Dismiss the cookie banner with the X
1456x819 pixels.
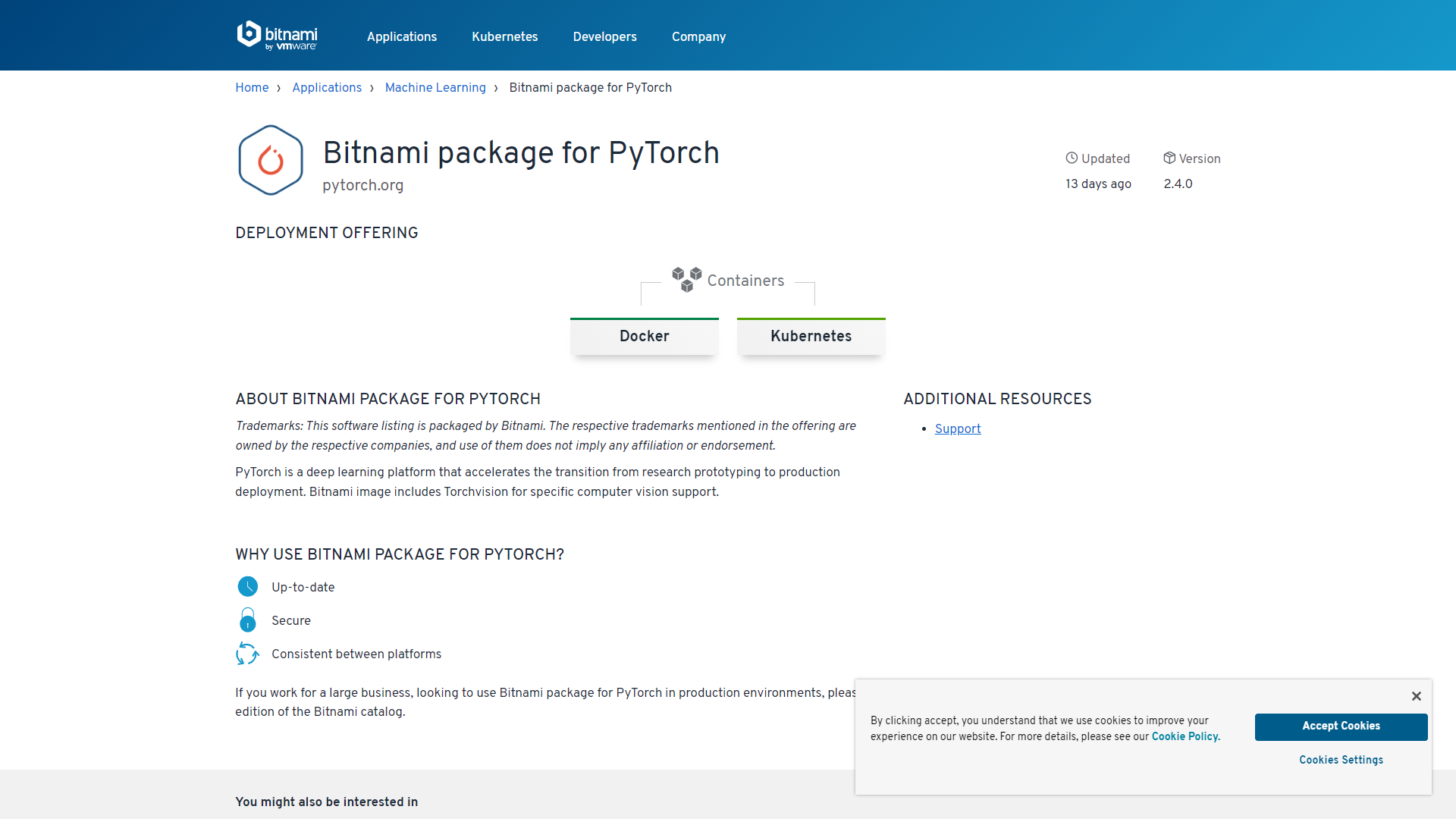click(x=1417, y=696)
